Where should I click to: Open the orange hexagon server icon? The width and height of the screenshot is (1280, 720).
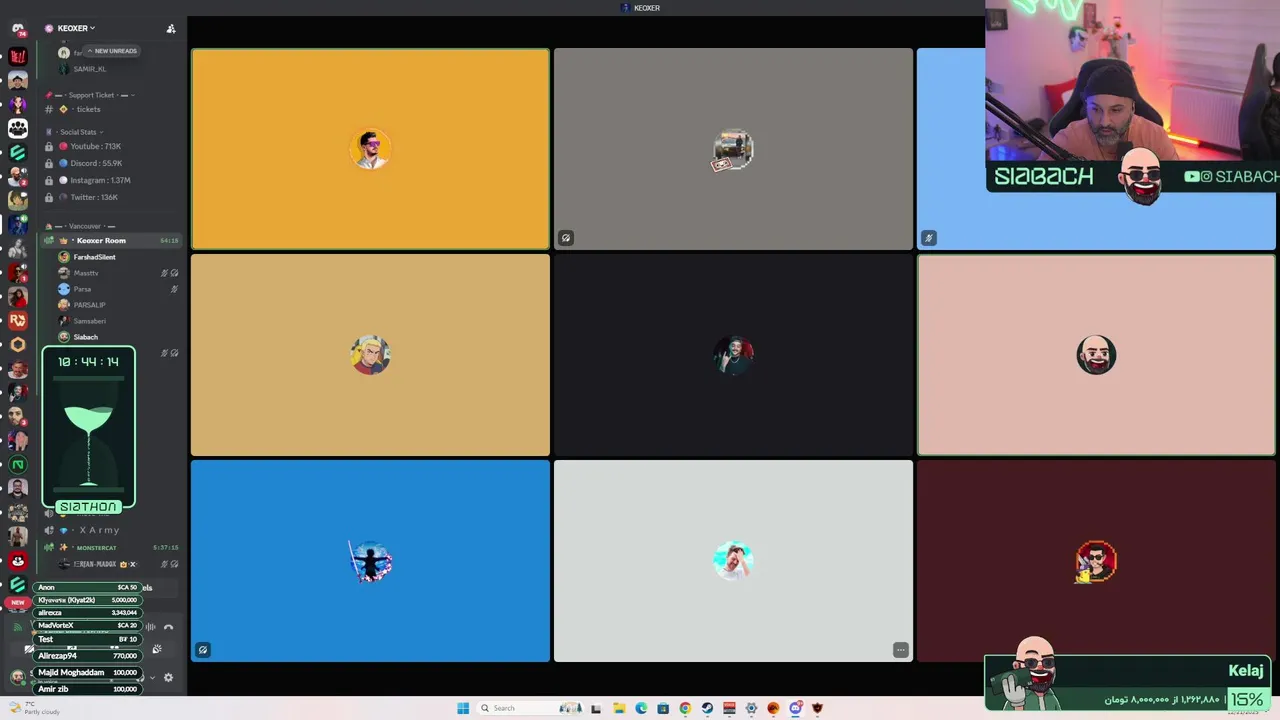coord(18,344)
